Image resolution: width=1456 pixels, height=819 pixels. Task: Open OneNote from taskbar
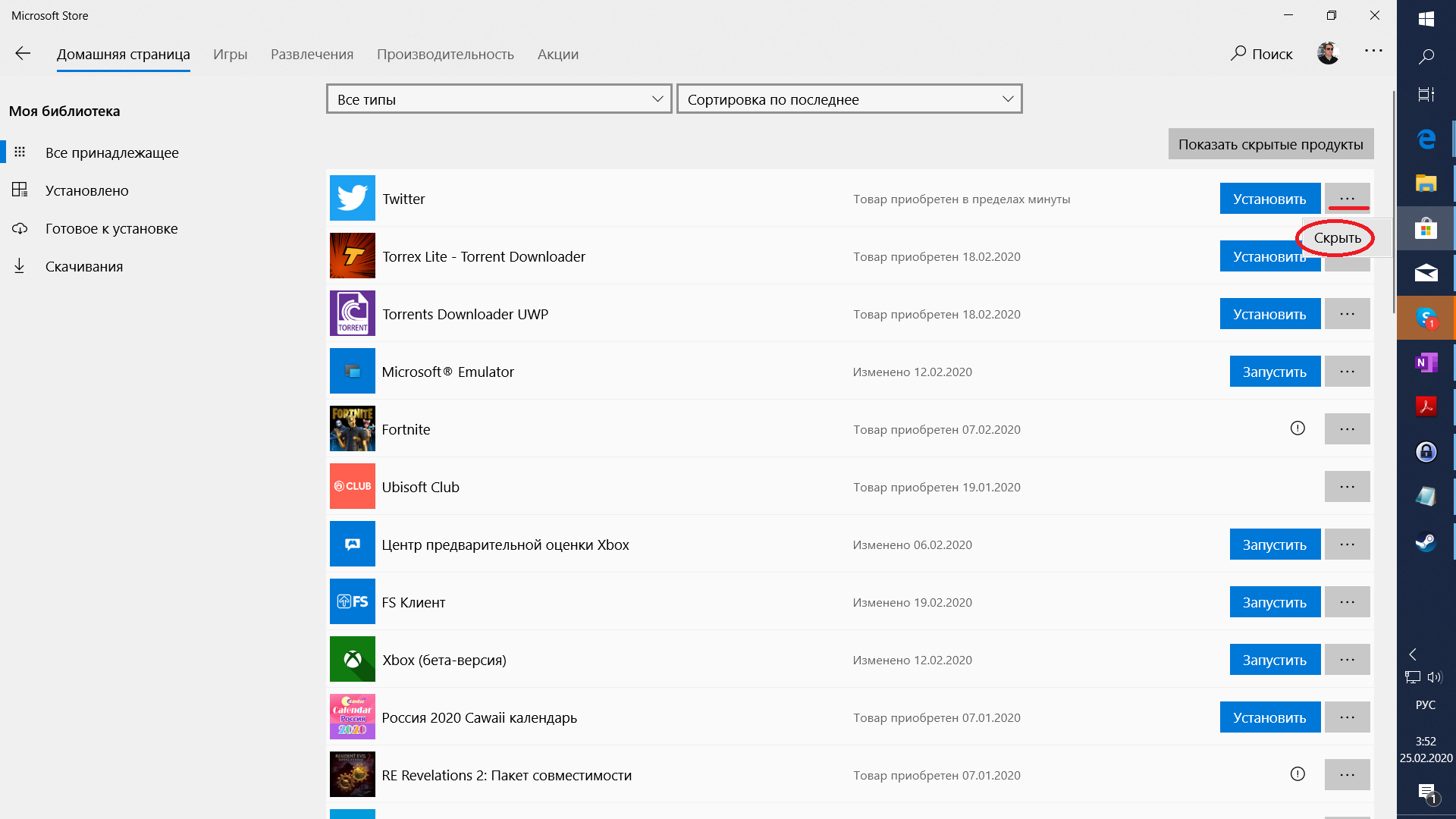tap(1426, 362)
